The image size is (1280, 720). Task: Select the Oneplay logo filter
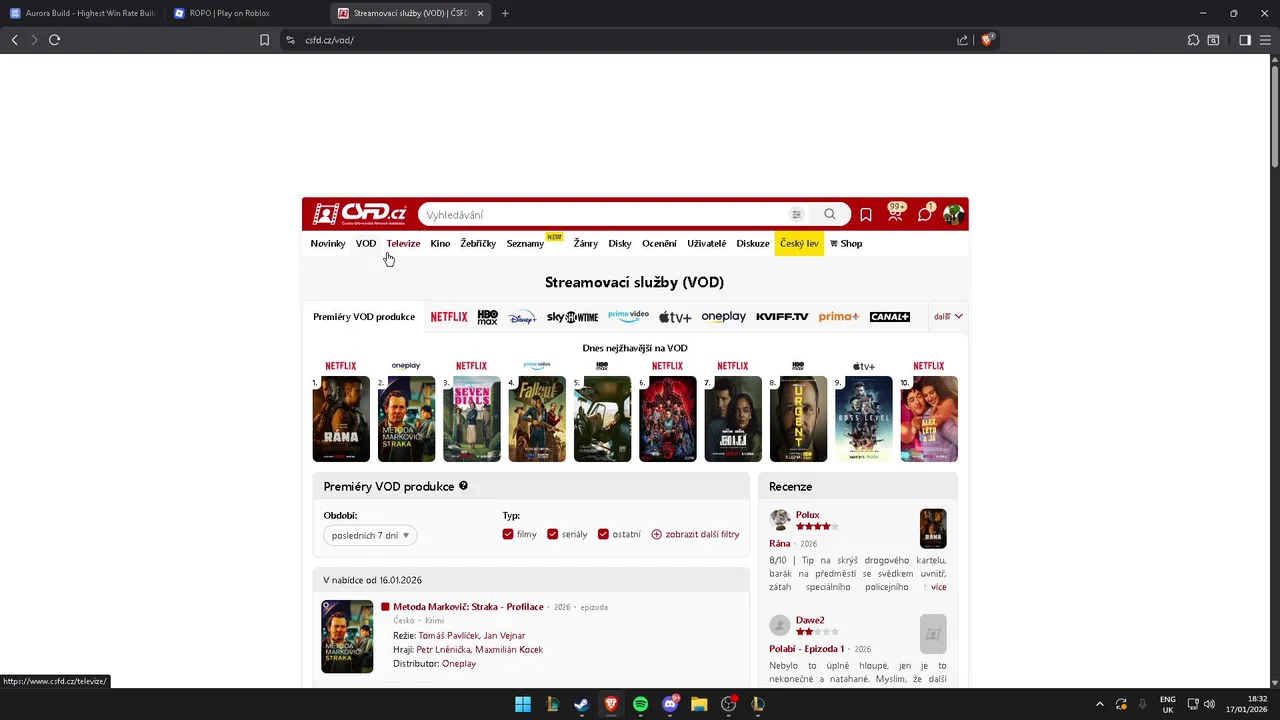point(724,317)
